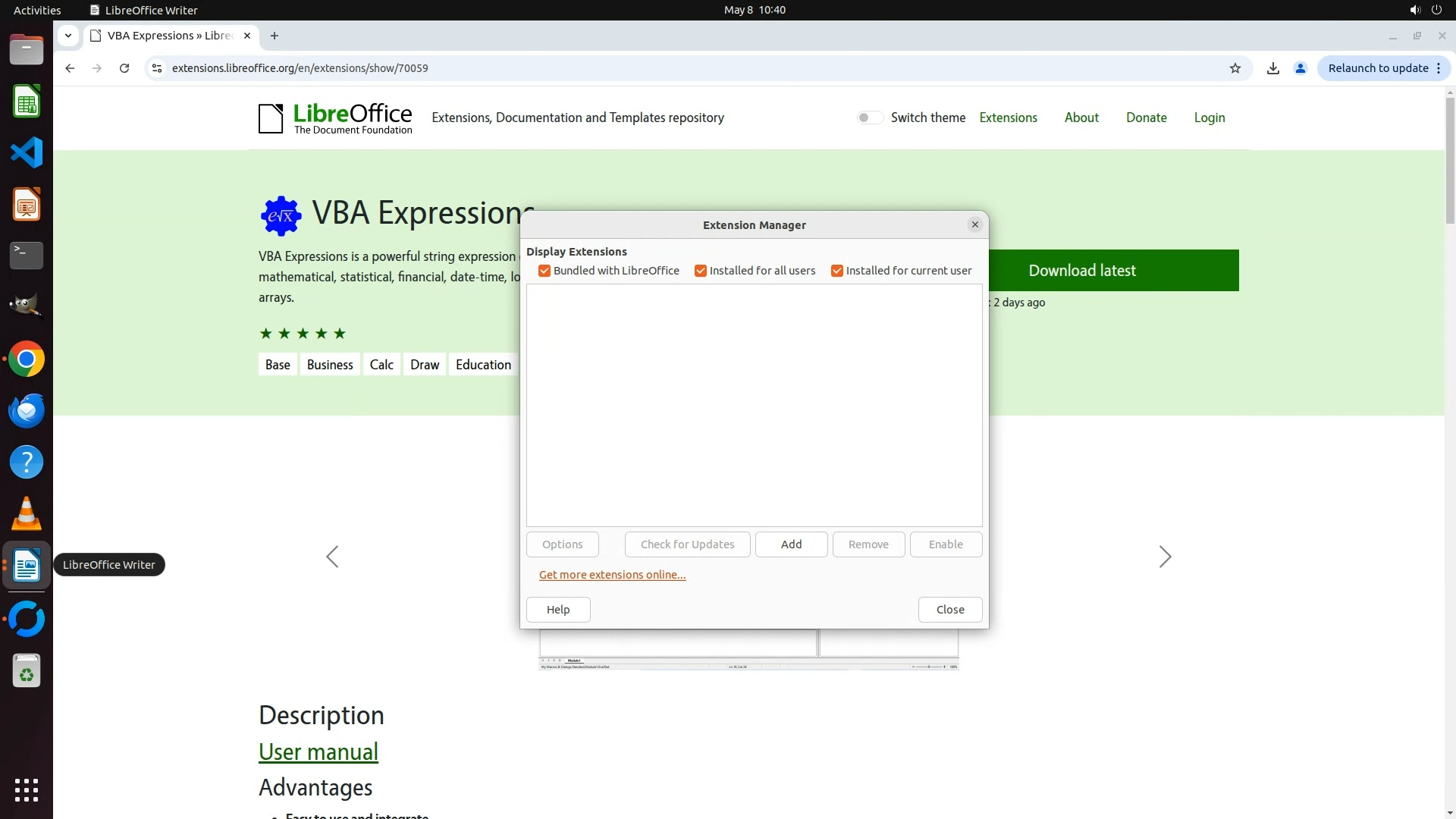
Task: Uncheck Bundled with LibreOffice checkbox
Action: click(544, 271)
